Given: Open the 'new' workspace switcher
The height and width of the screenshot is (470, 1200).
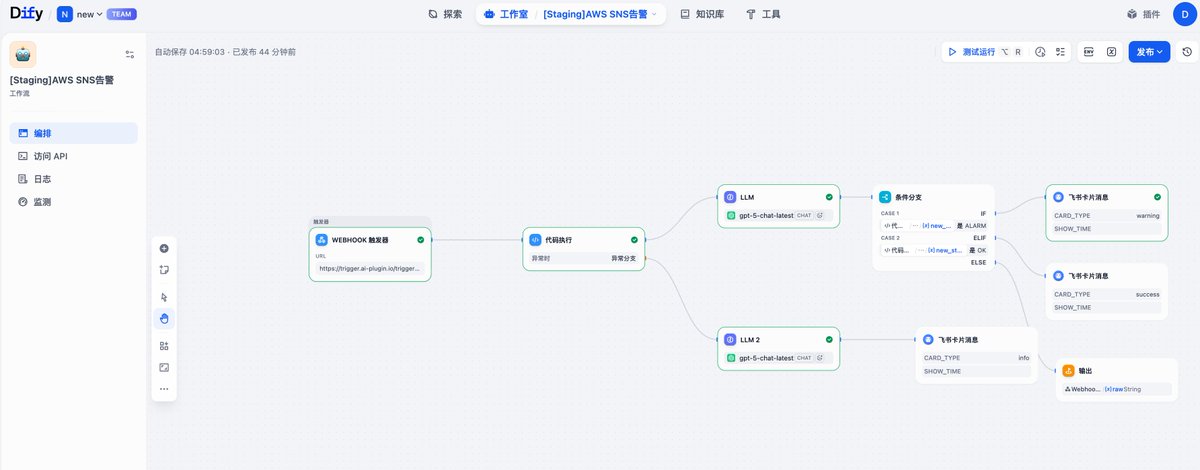Looking at the screenshot, I should [80, 15].
